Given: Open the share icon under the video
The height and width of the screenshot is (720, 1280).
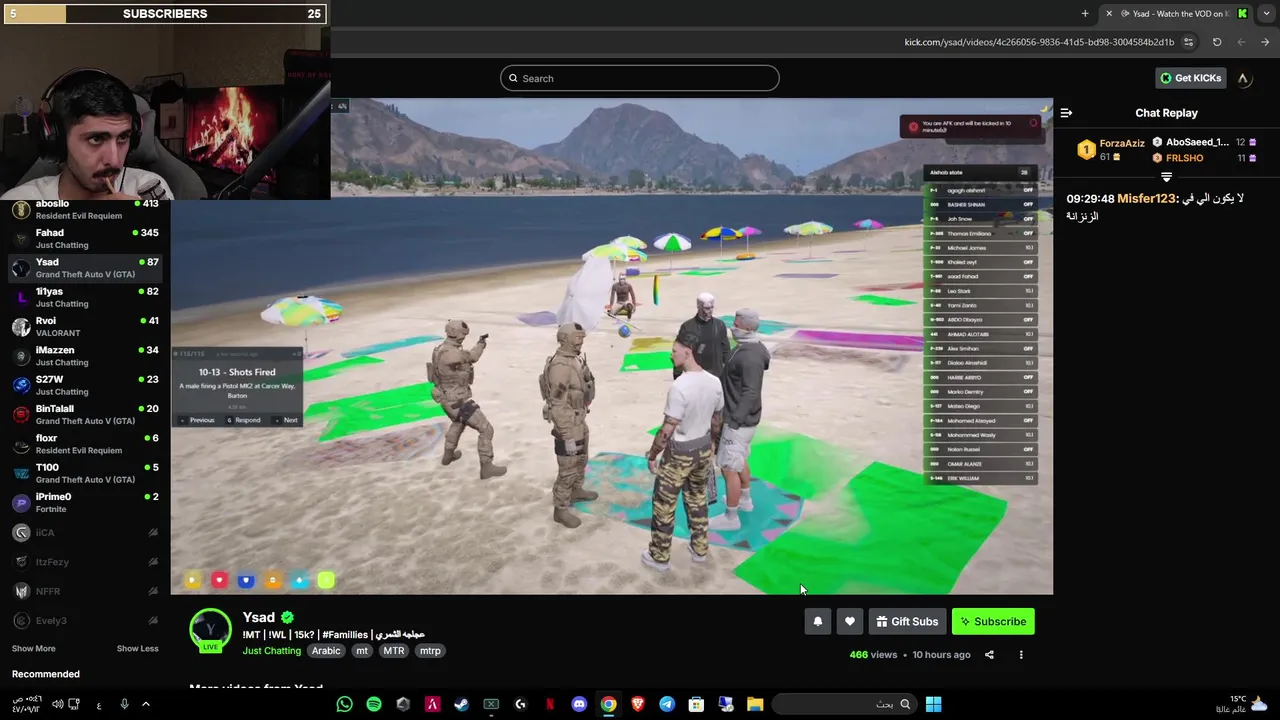Looking at the screenshot, I should point(989,655).
